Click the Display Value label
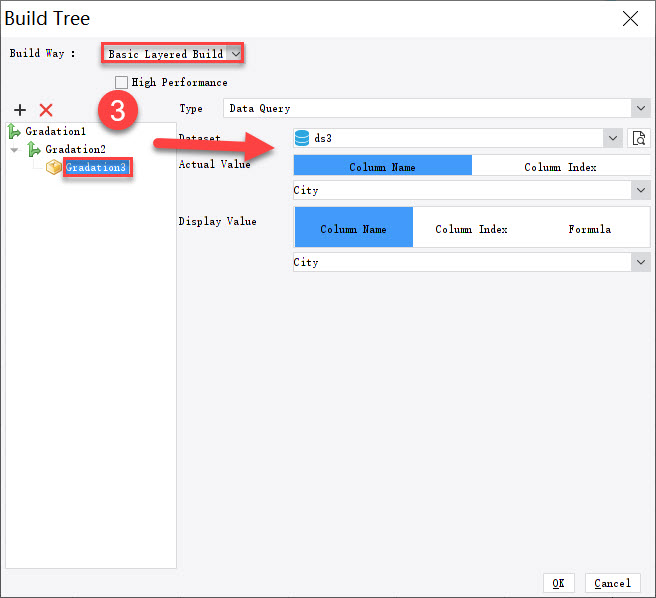The height and width of the screenshot is (598, 656). coord(218,221)
